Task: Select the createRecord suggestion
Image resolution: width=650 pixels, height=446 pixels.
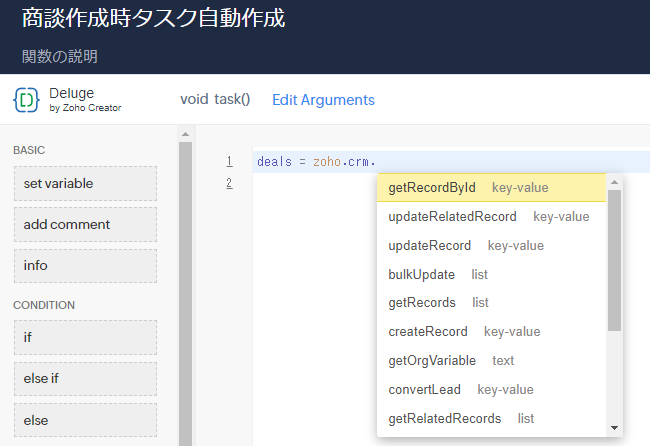Action: 491,332
